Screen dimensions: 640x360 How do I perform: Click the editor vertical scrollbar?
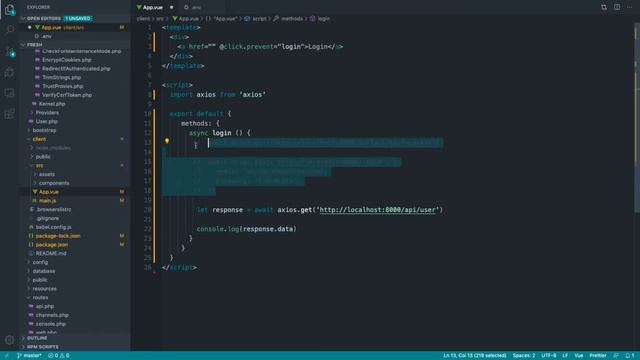point(637,118)
